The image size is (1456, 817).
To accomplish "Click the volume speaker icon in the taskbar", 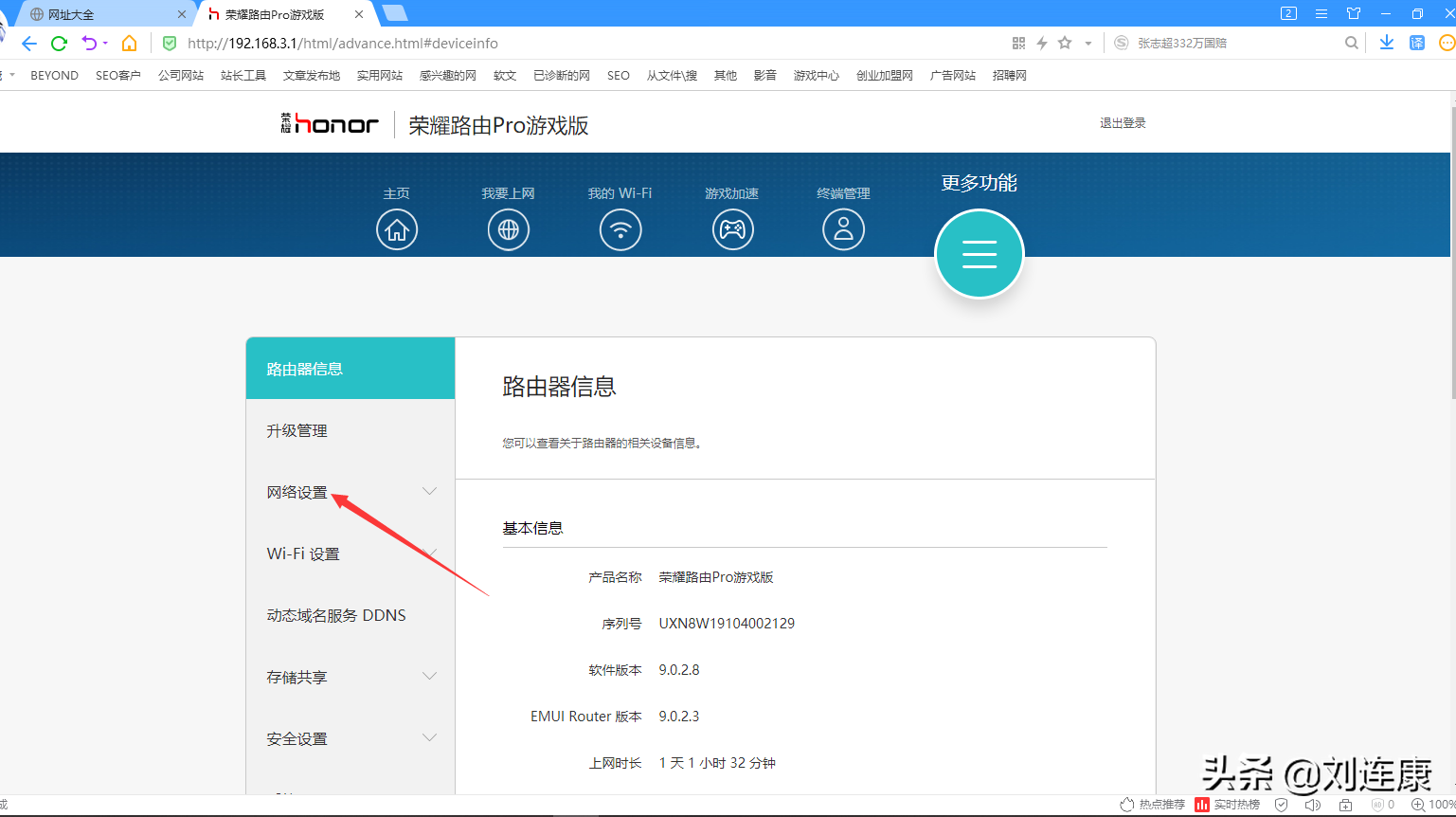I will (1313, 804).
